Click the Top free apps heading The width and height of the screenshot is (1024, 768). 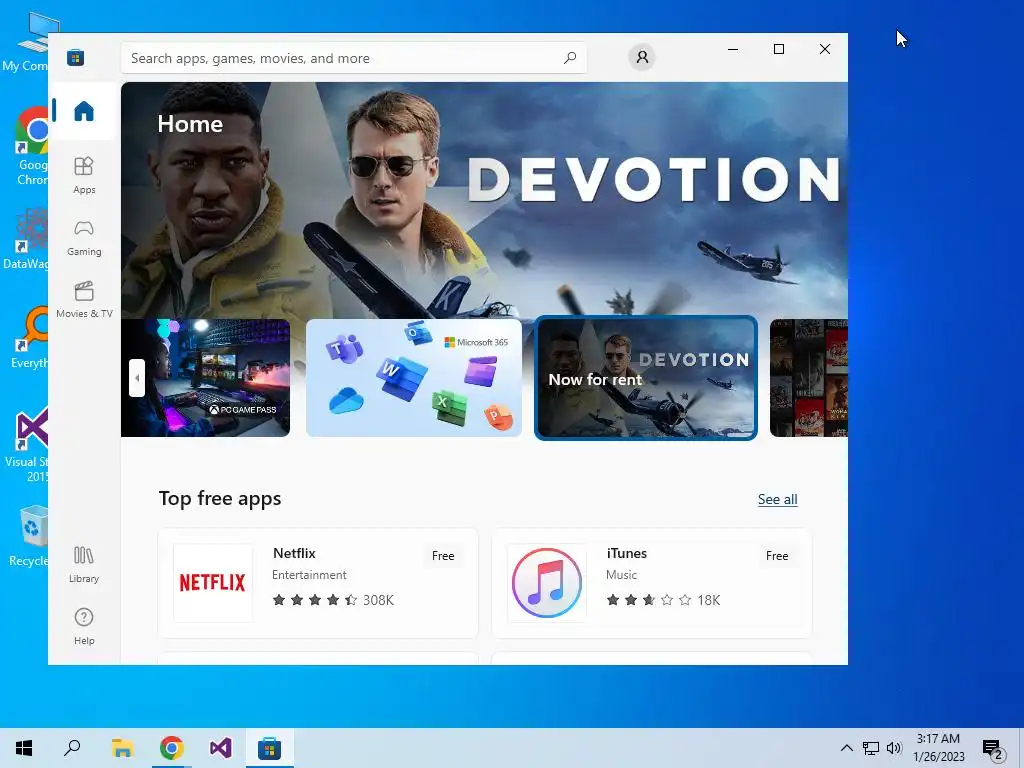[x=220, y=498]
